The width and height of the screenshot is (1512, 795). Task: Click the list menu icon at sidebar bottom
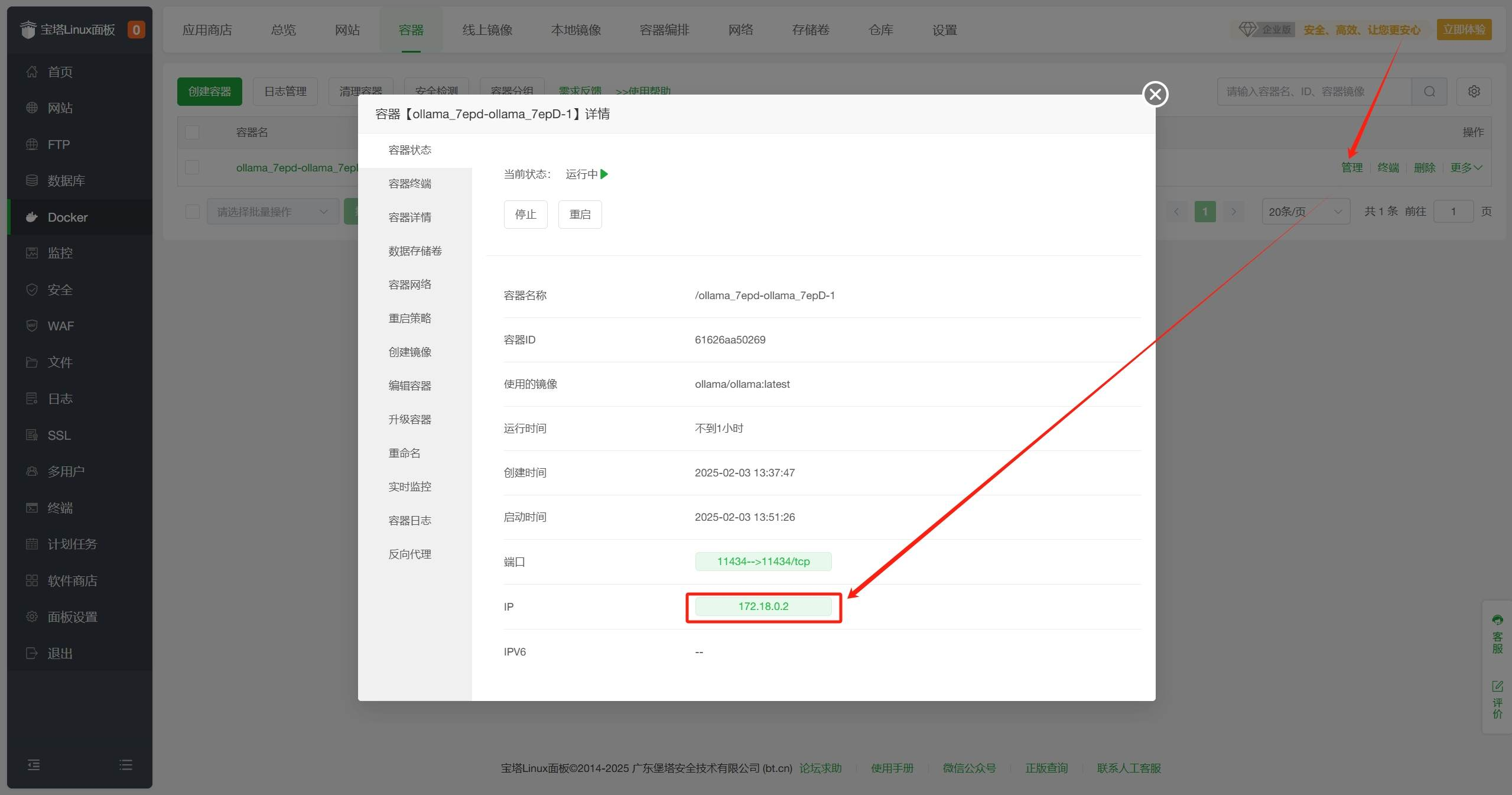tap(126, 765)
